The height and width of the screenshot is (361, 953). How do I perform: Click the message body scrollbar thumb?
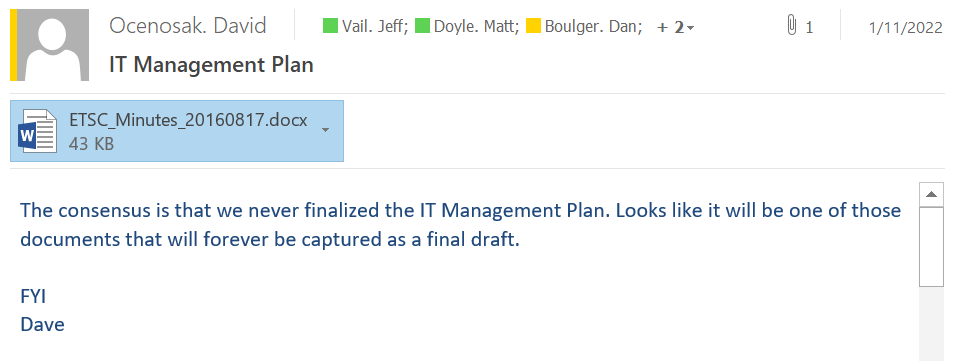(931, 246)
